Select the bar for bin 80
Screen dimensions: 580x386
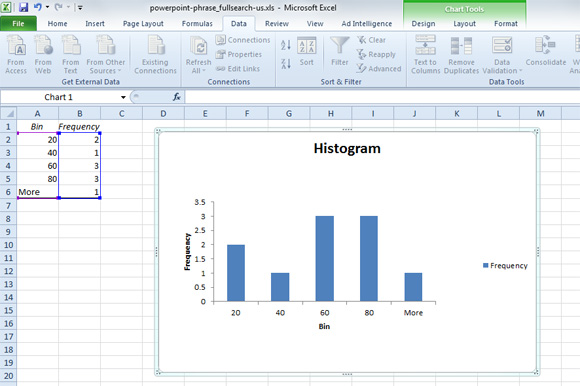click(x=369, y=259)
